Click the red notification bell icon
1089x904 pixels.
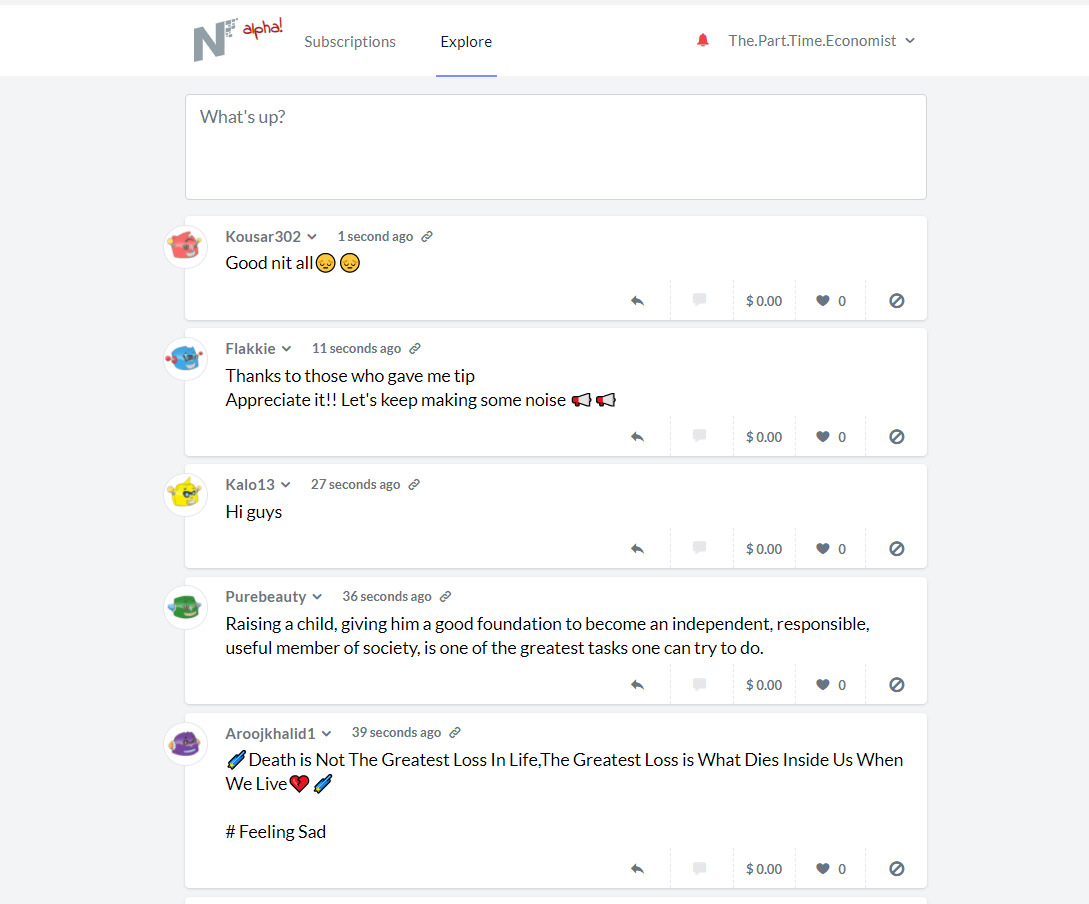(703, 41)
